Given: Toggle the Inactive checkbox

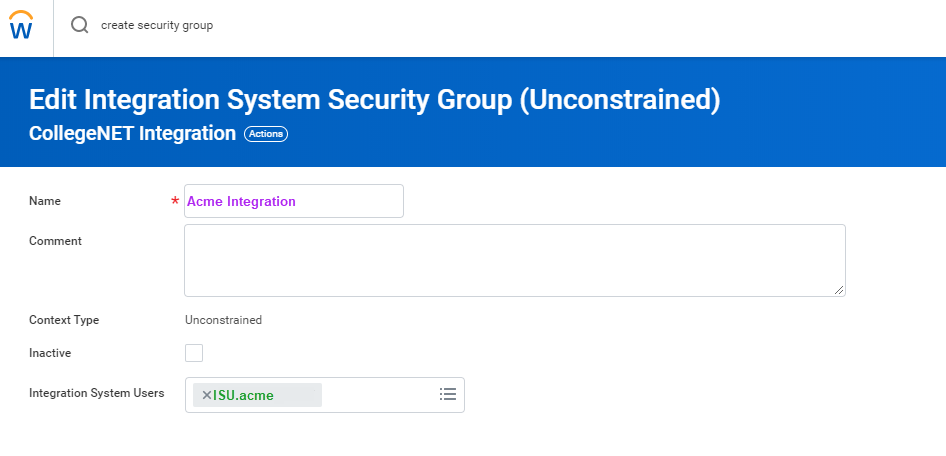Looking at the screenshot, I should (194, 353).
